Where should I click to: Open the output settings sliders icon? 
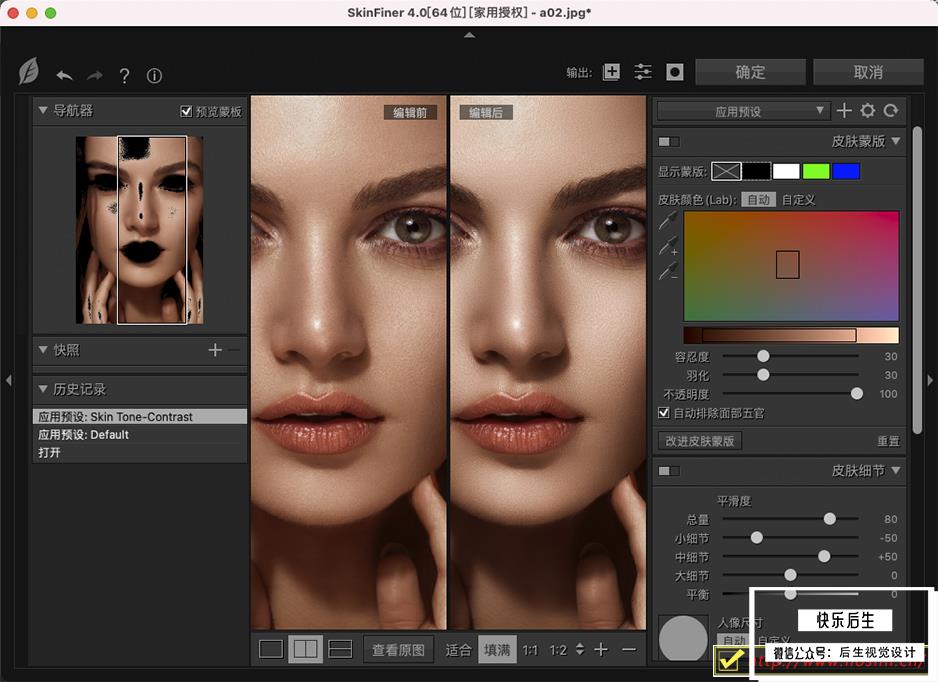(x=643, y=72)
